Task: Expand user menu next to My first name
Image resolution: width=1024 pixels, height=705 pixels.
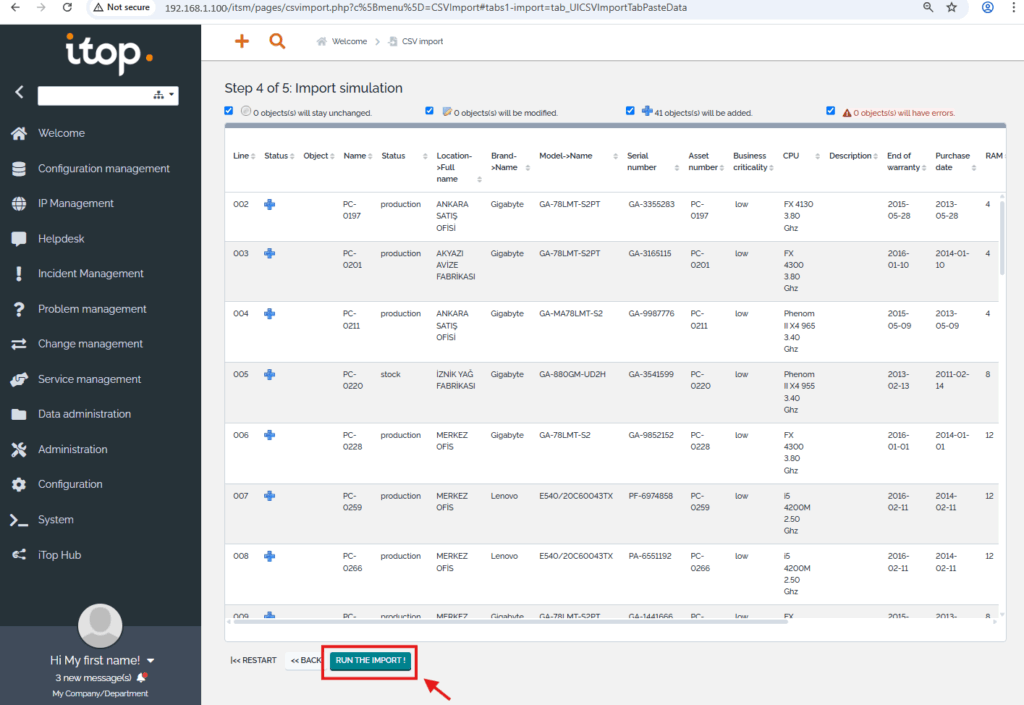Action: (151, 661)
